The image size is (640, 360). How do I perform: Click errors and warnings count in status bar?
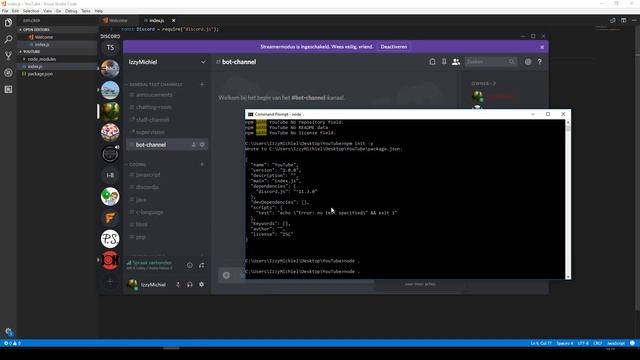pyautogui.click(x=12, y=343)
